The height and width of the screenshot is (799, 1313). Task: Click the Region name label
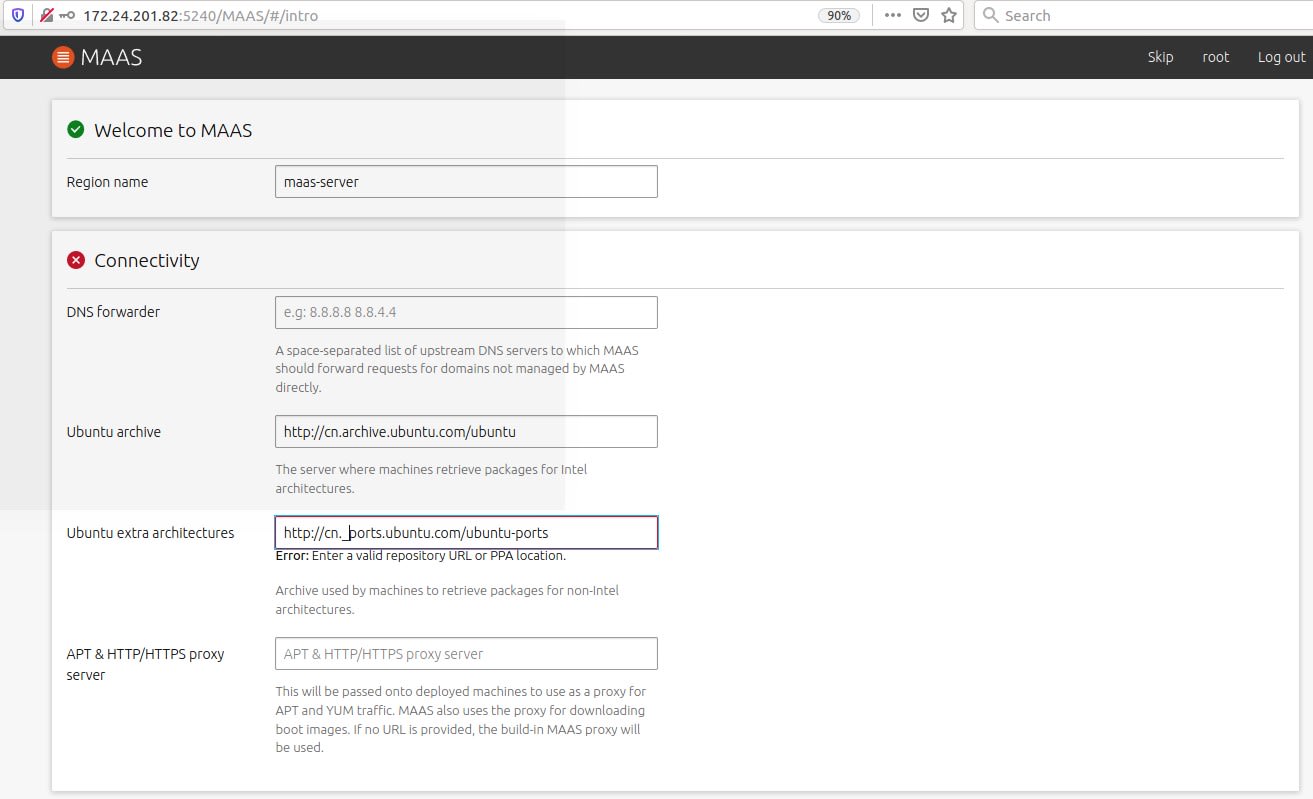(107, 182)
